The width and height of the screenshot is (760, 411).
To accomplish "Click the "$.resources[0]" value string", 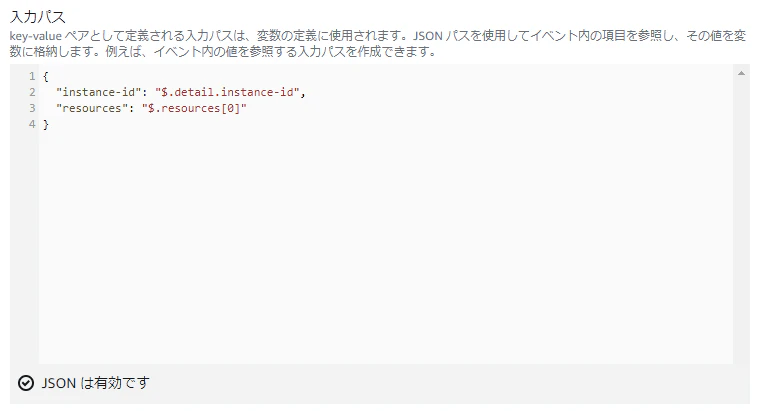I will pos(194,108).
